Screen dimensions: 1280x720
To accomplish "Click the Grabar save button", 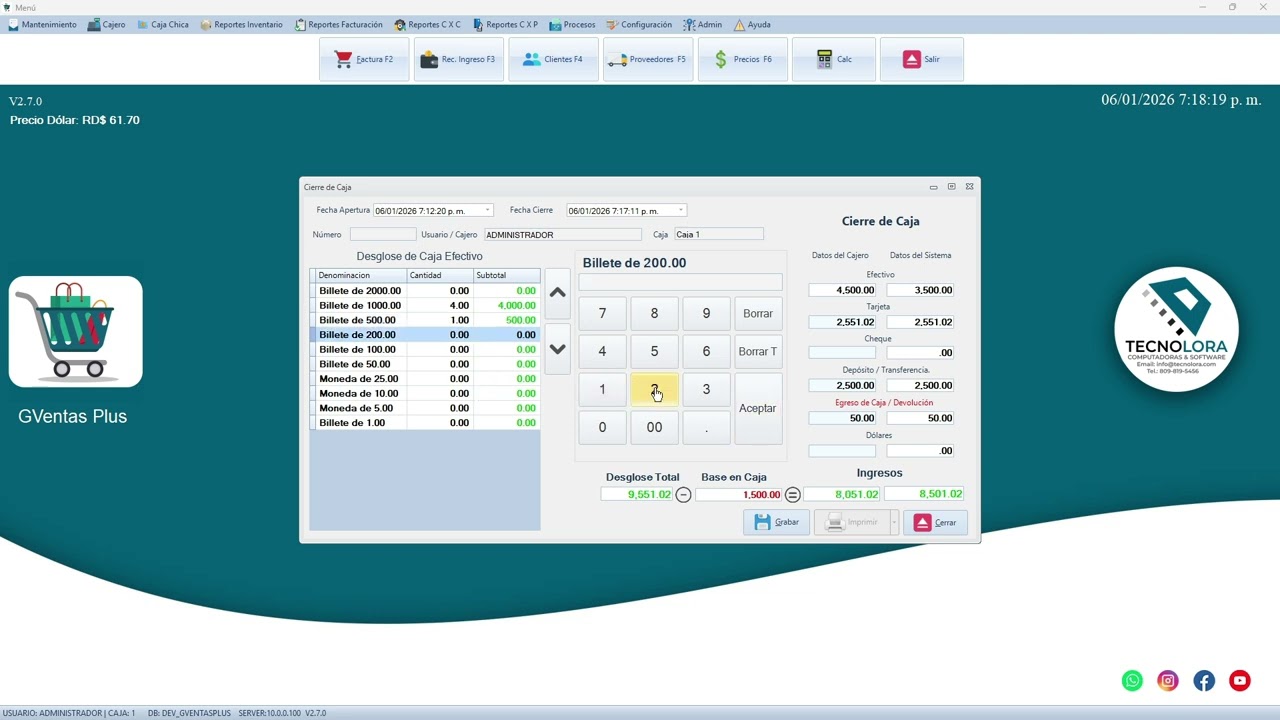I will pyautogui.click(x=776, y=522).
